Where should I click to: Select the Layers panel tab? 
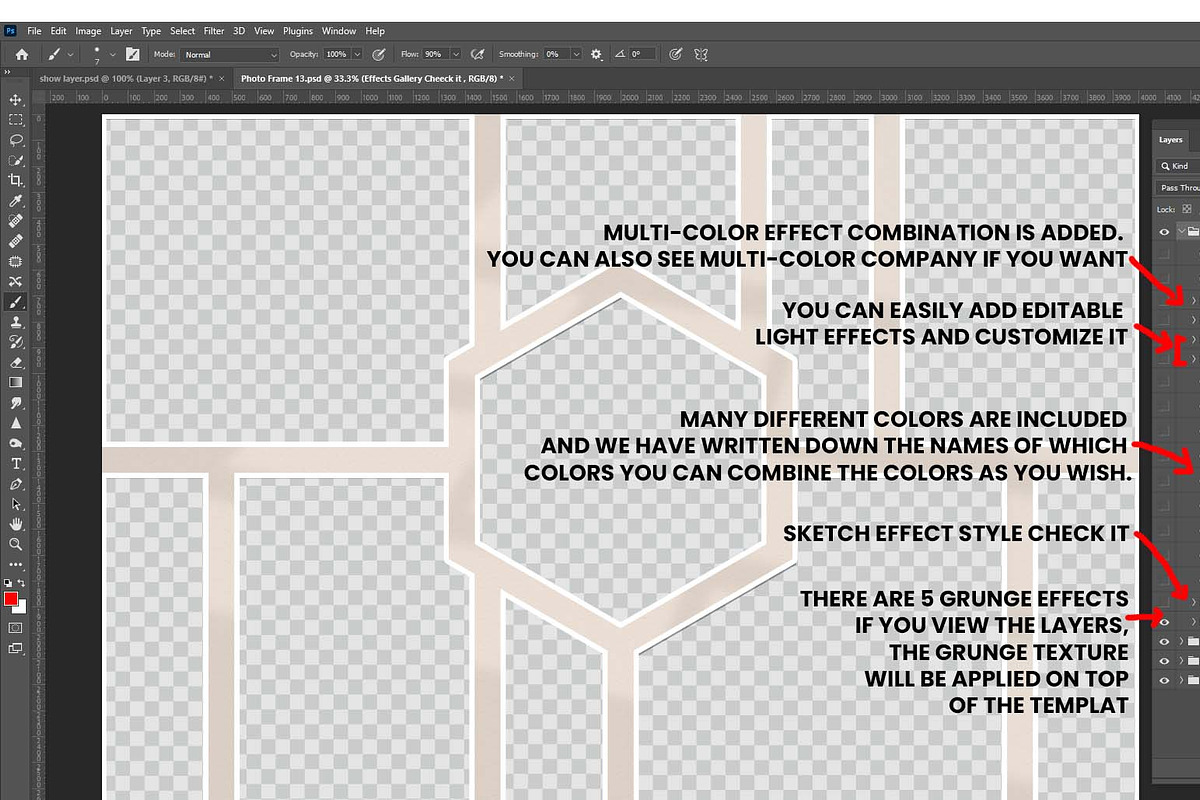1171,140
